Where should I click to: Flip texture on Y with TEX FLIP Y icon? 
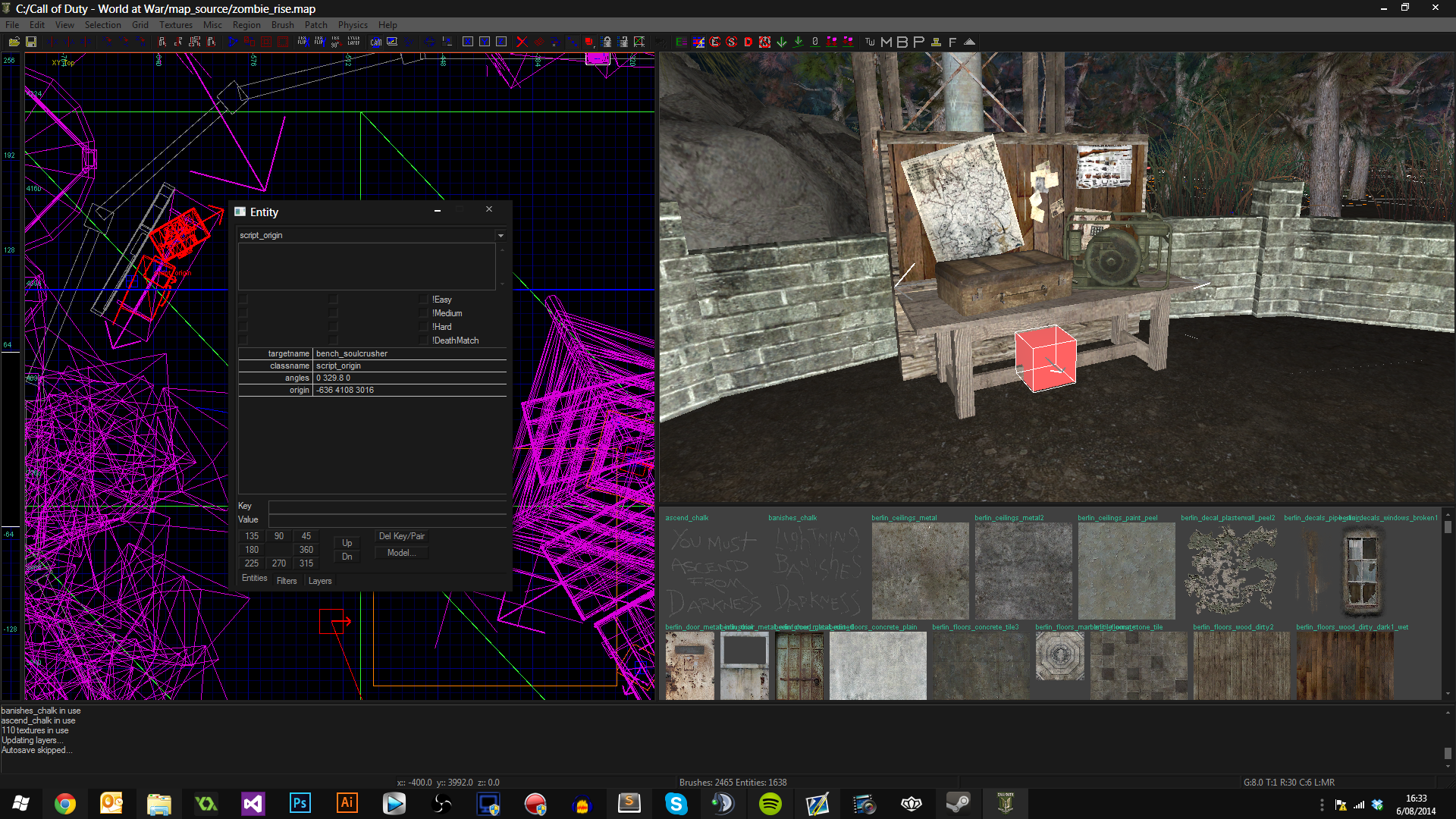319,42
